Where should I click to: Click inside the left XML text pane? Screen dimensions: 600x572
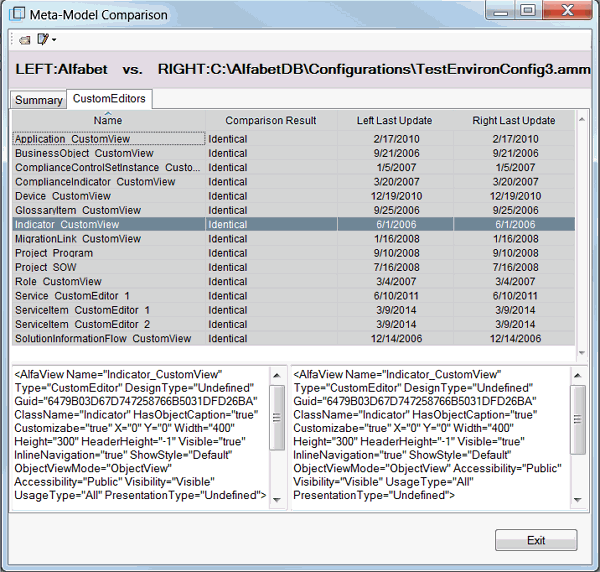click(x=140, y=440)
